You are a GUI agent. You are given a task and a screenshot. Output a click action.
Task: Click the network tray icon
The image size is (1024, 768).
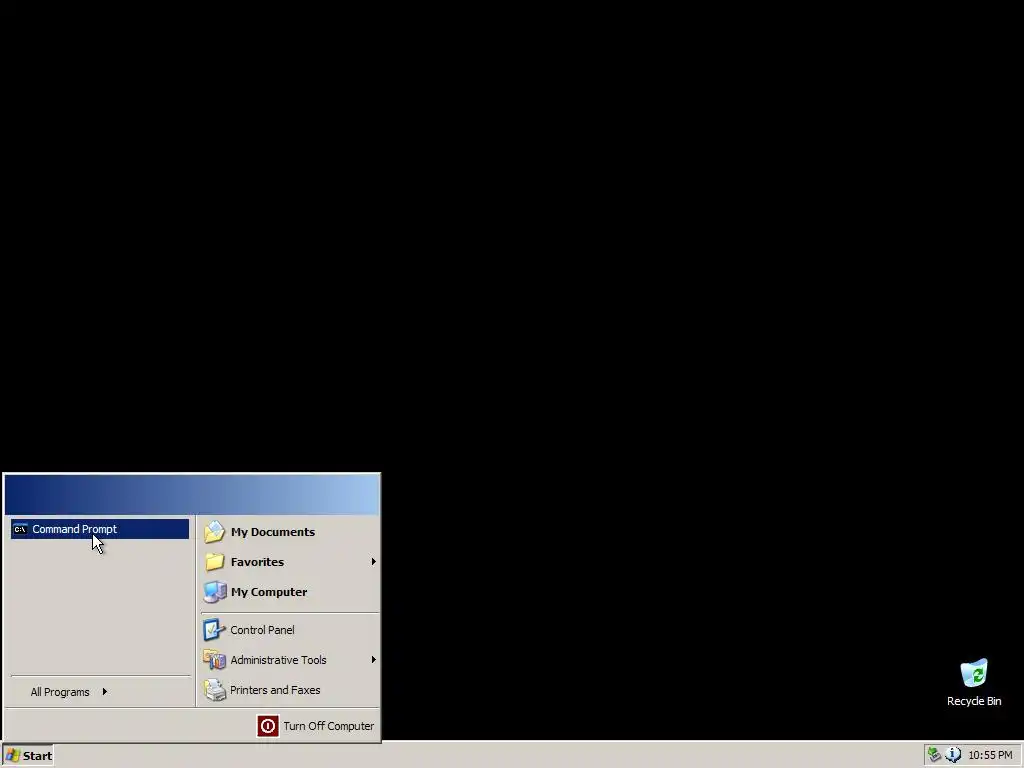tap(935, 755)
